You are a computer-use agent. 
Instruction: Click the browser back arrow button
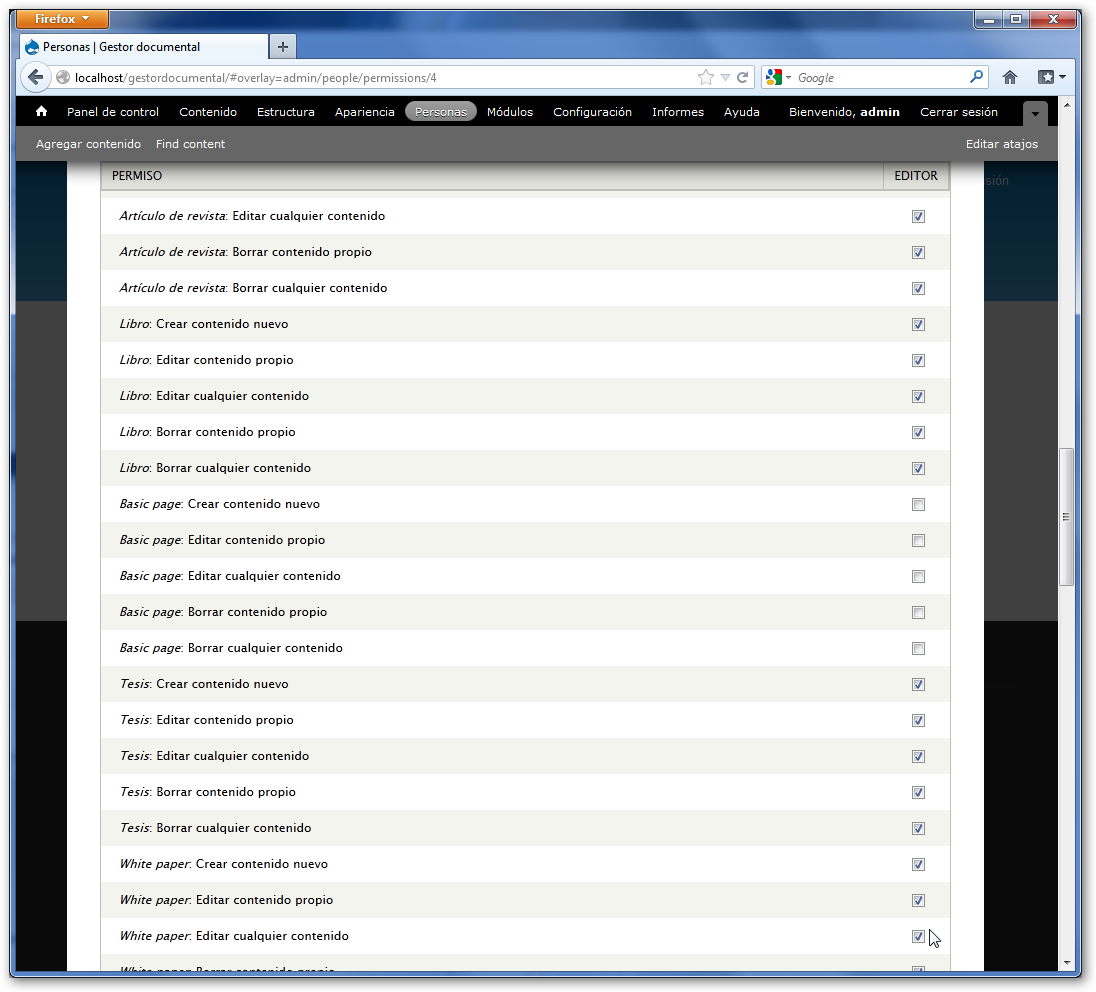[35, 77]
